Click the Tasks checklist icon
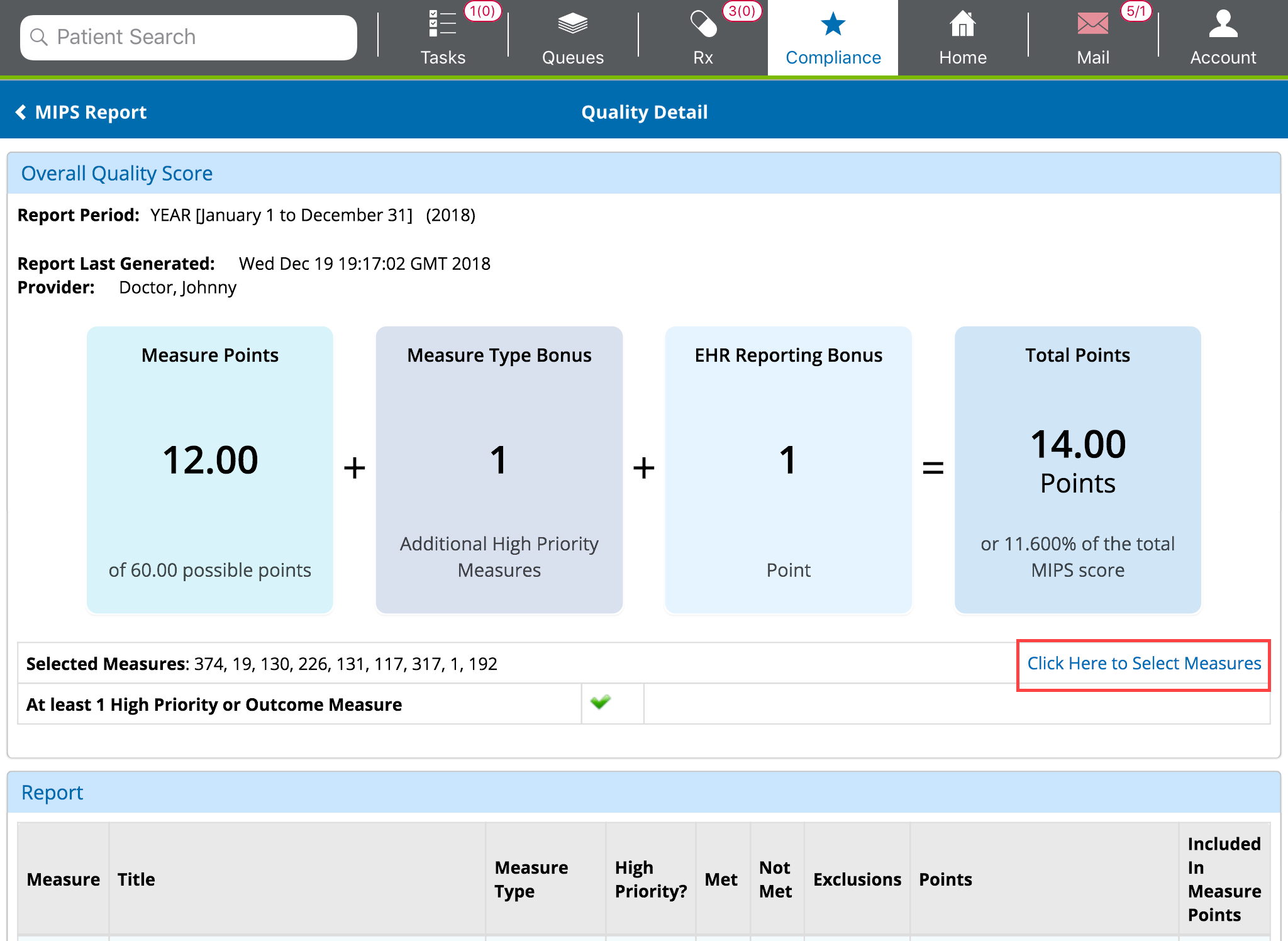 coord(443,25)
